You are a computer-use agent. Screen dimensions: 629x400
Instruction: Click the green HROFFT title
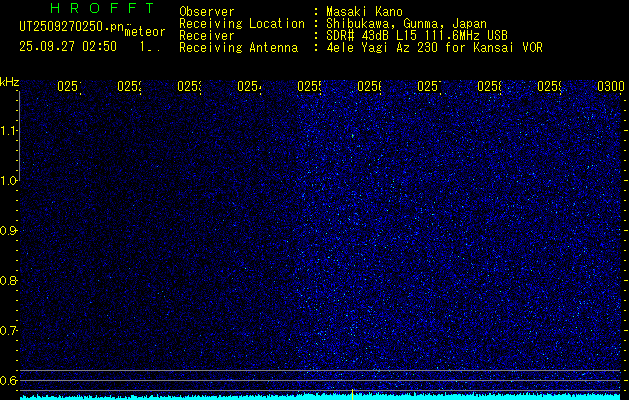102,8
